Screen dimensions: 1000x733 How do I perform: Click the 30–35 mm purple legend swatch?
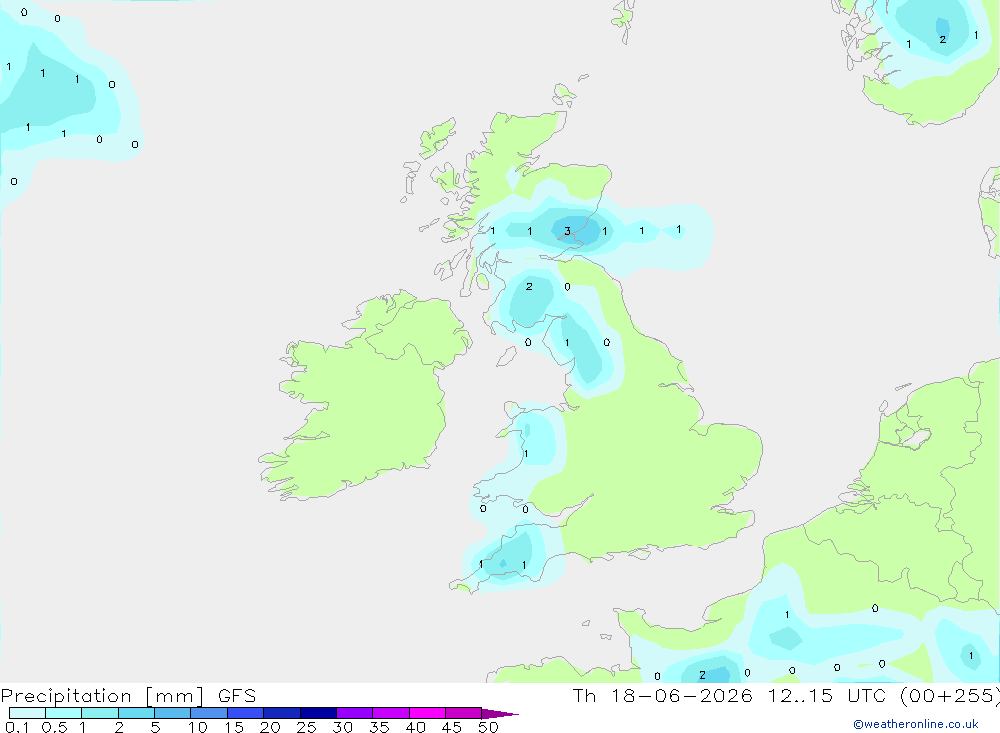354,713
